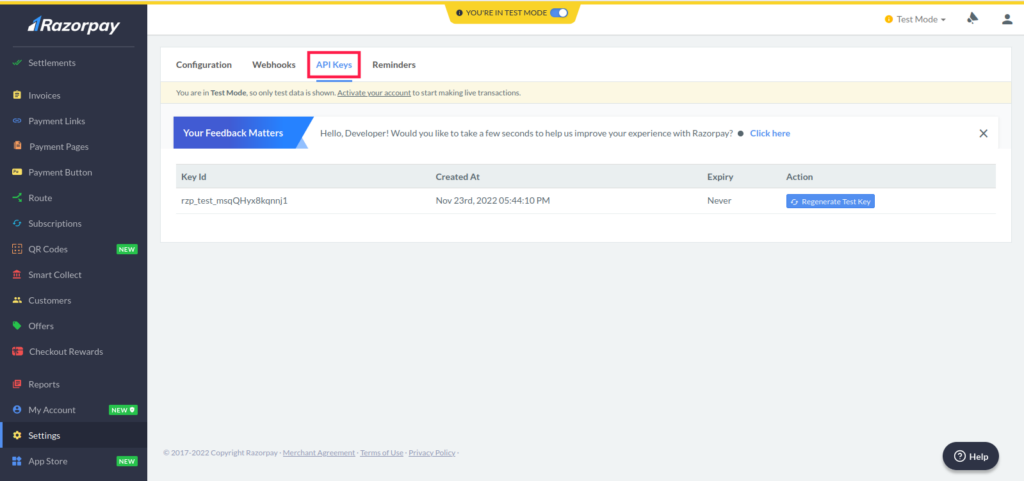Expand the Test Mode dropdown

(915, 19)
